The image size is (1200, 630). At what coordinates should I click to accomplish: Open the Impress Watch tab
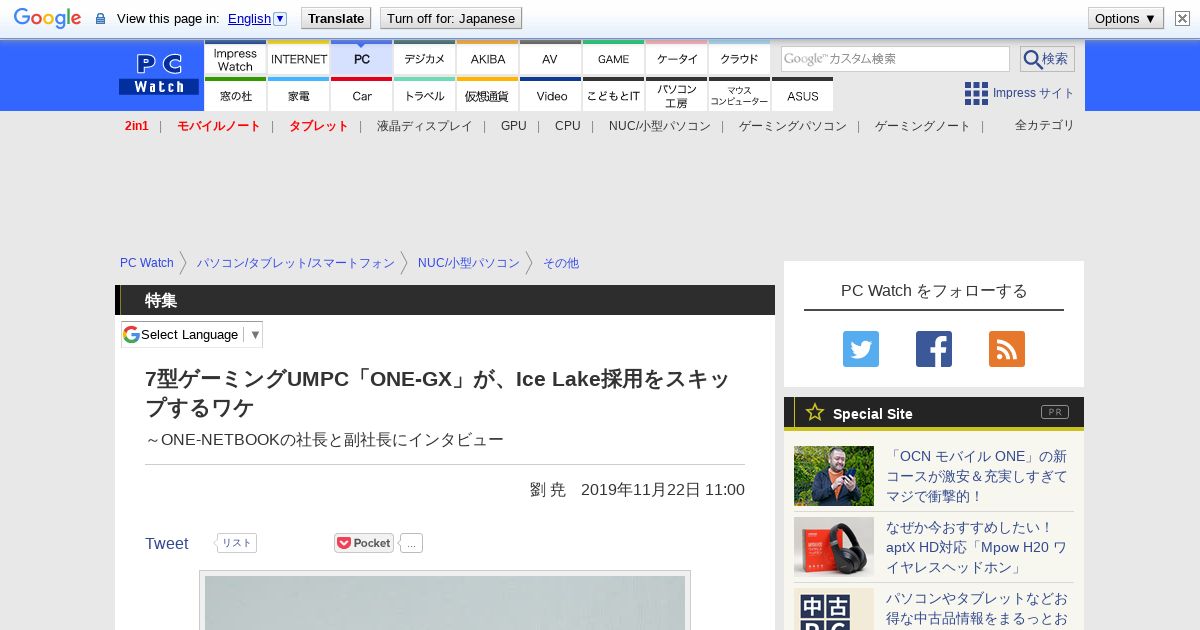235,59
